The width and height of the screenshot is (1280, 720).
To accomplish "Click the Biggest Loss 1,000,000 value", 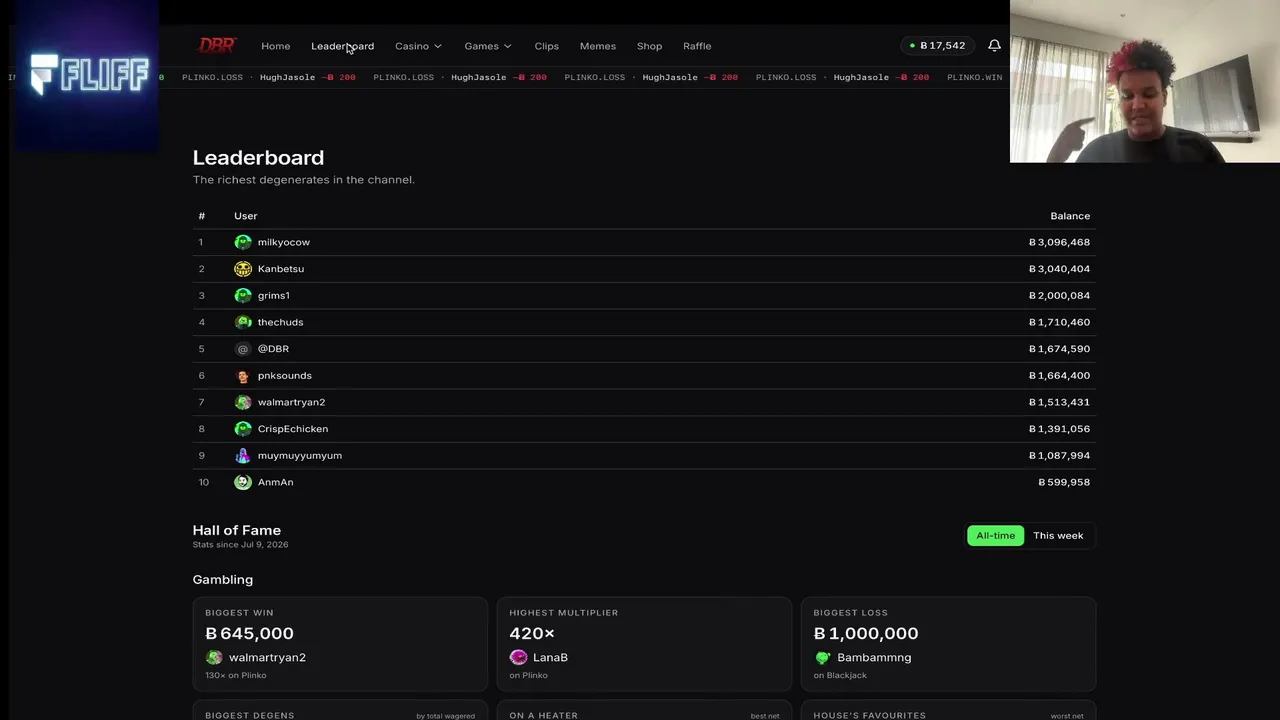I will 866,633.
